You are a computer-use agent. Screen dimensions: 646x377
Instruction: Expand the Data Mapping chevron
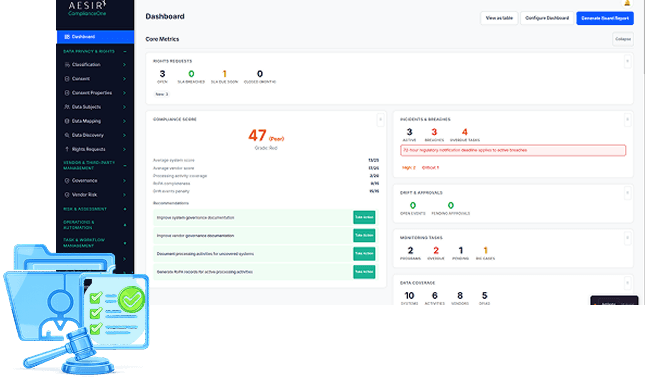(124, 121)
